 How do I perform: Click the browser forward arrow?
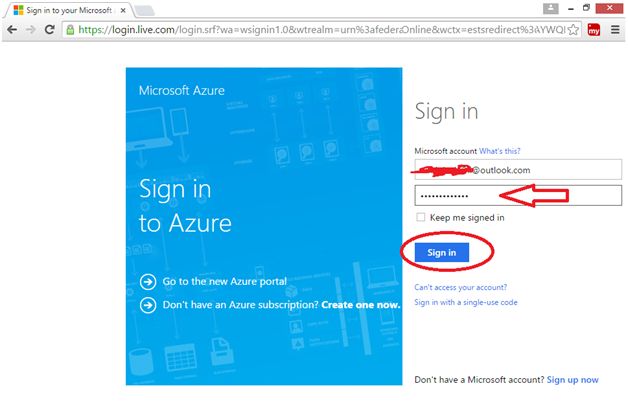tap(33, 29)
